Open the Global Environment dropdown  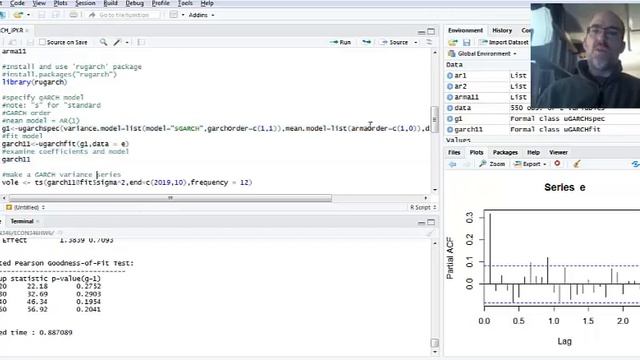[x=482, y=53]
